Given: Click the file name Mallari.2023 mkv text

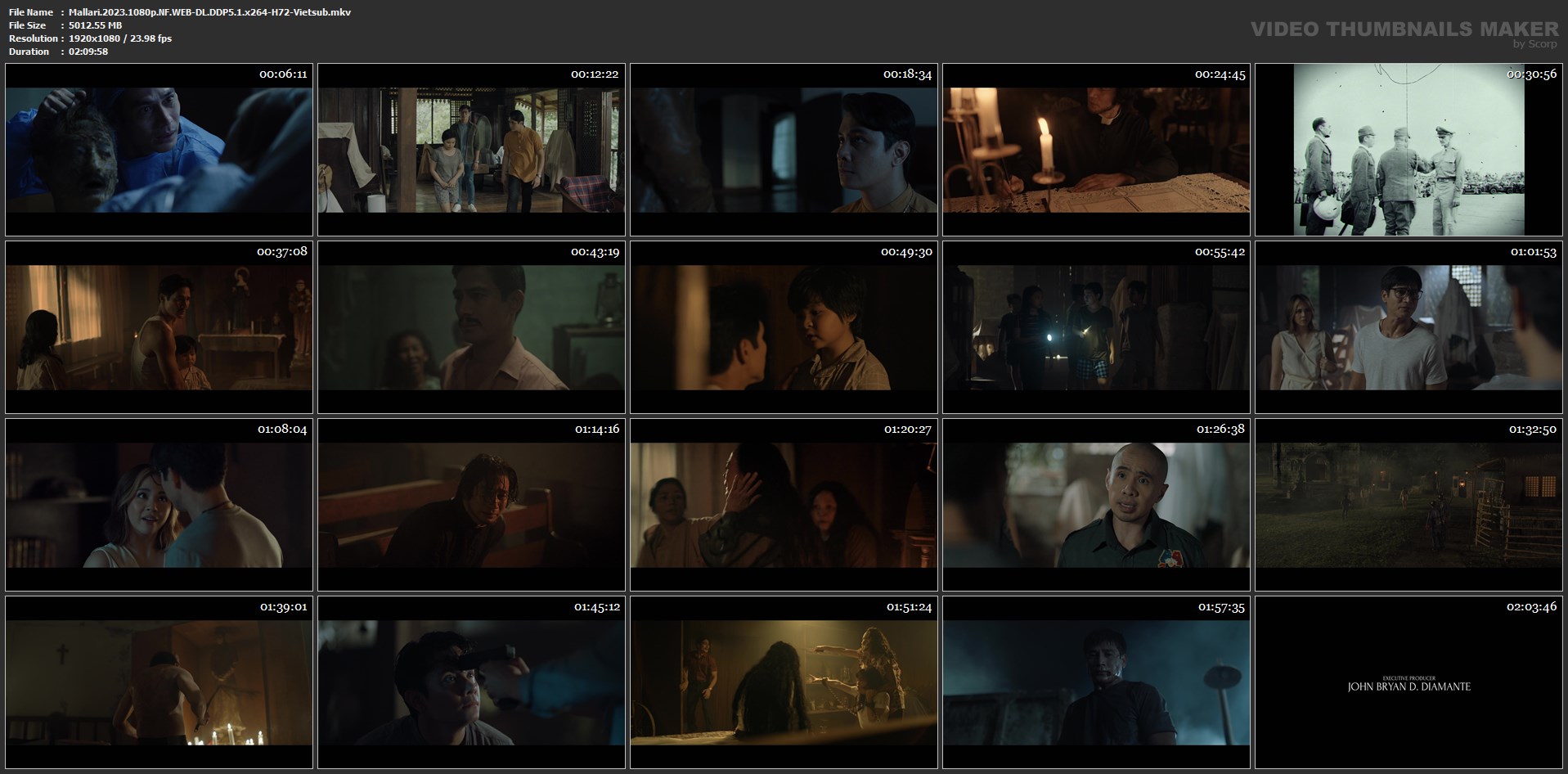Looking at the screenshot, I should coord(210,12).
